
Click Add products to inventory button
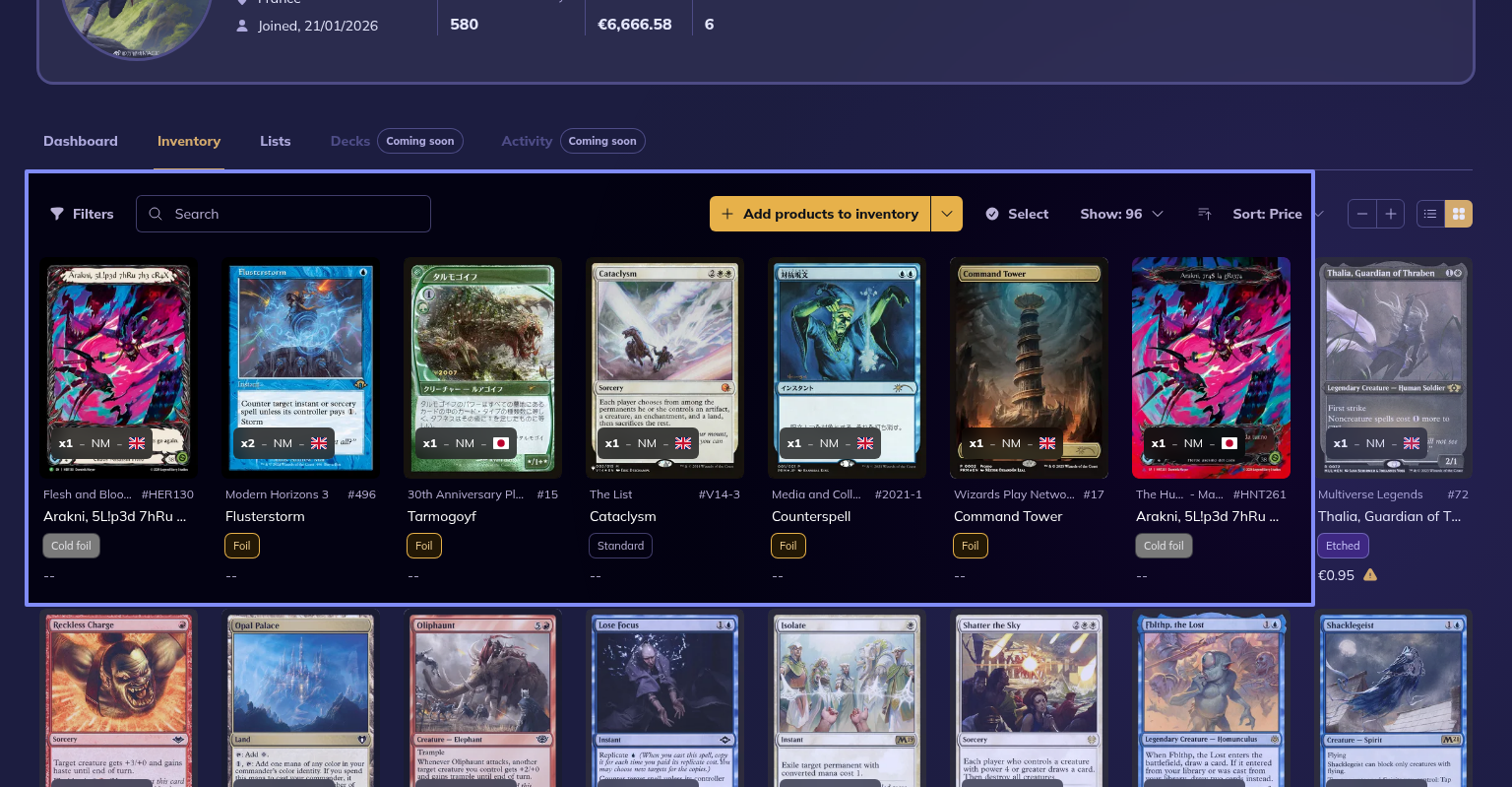[820, 214]
